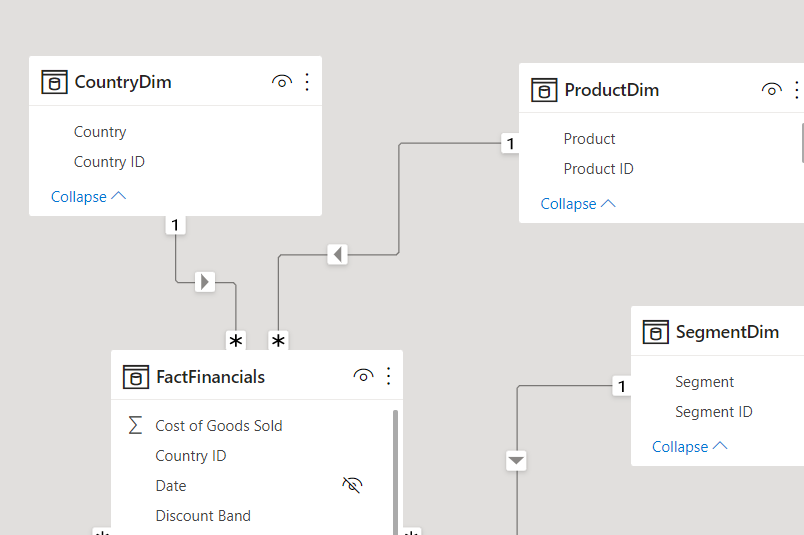Viewport: 804px width, 535px height.
Task: Collapse the ProductDim table
Action: [x=578, y=204]
